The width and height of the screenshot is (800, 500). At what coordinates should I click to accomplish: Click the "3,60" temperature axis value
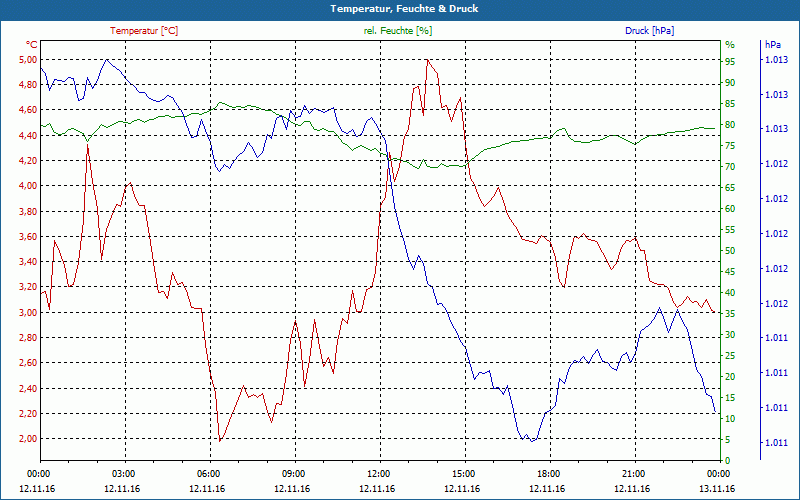coord(28,237)
